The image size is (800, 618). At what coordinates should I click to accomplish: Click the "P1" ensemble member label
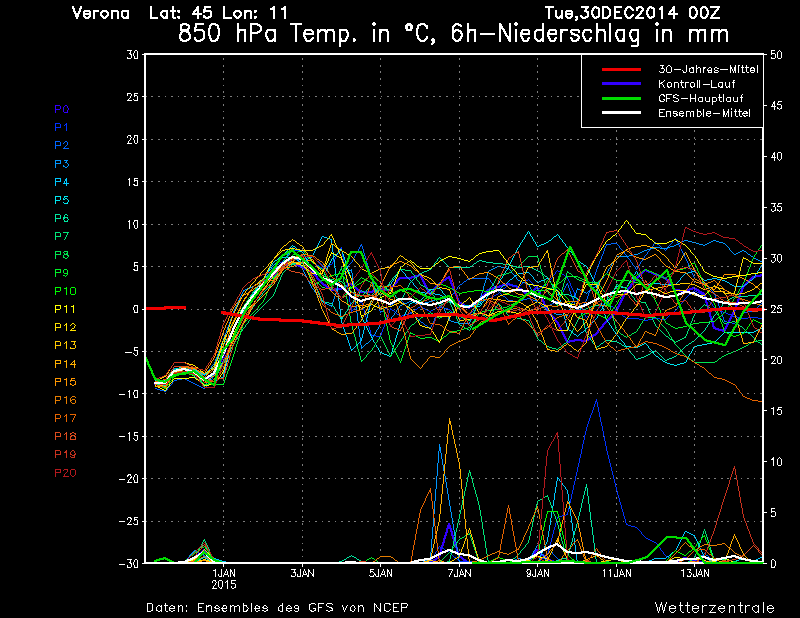click(62, 127)
